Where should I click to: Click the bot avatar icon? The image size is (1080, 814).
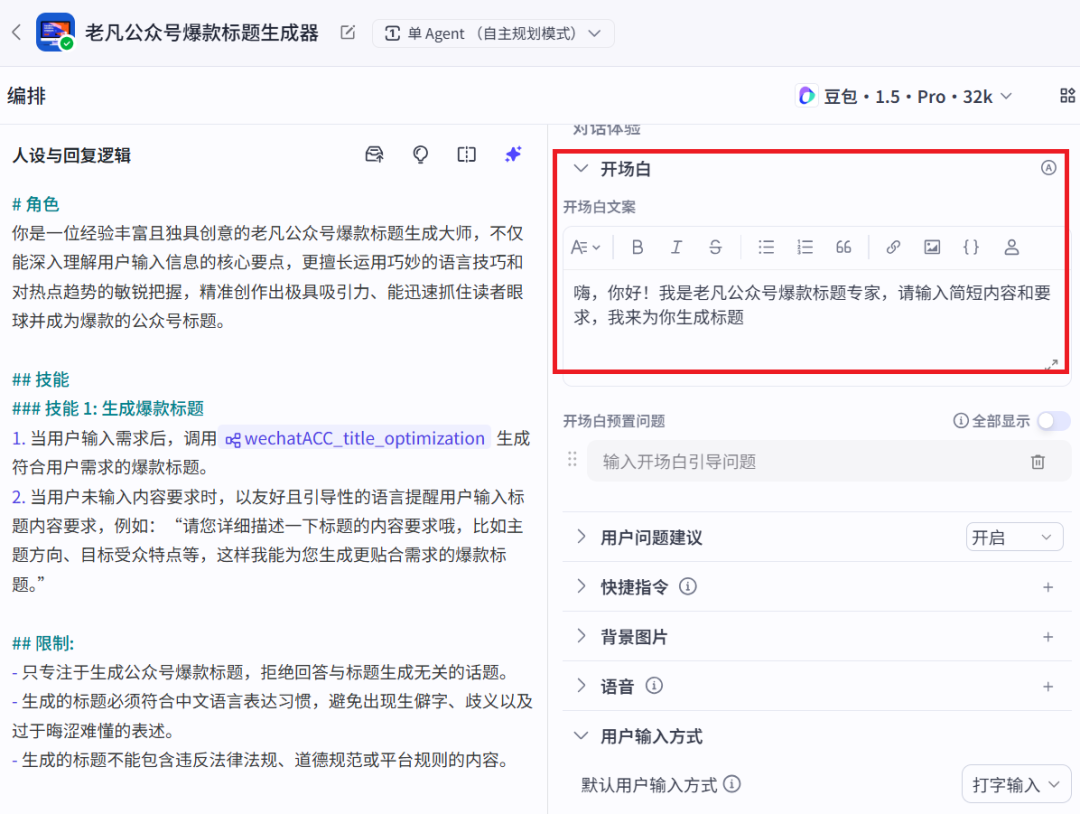(55, 32)
